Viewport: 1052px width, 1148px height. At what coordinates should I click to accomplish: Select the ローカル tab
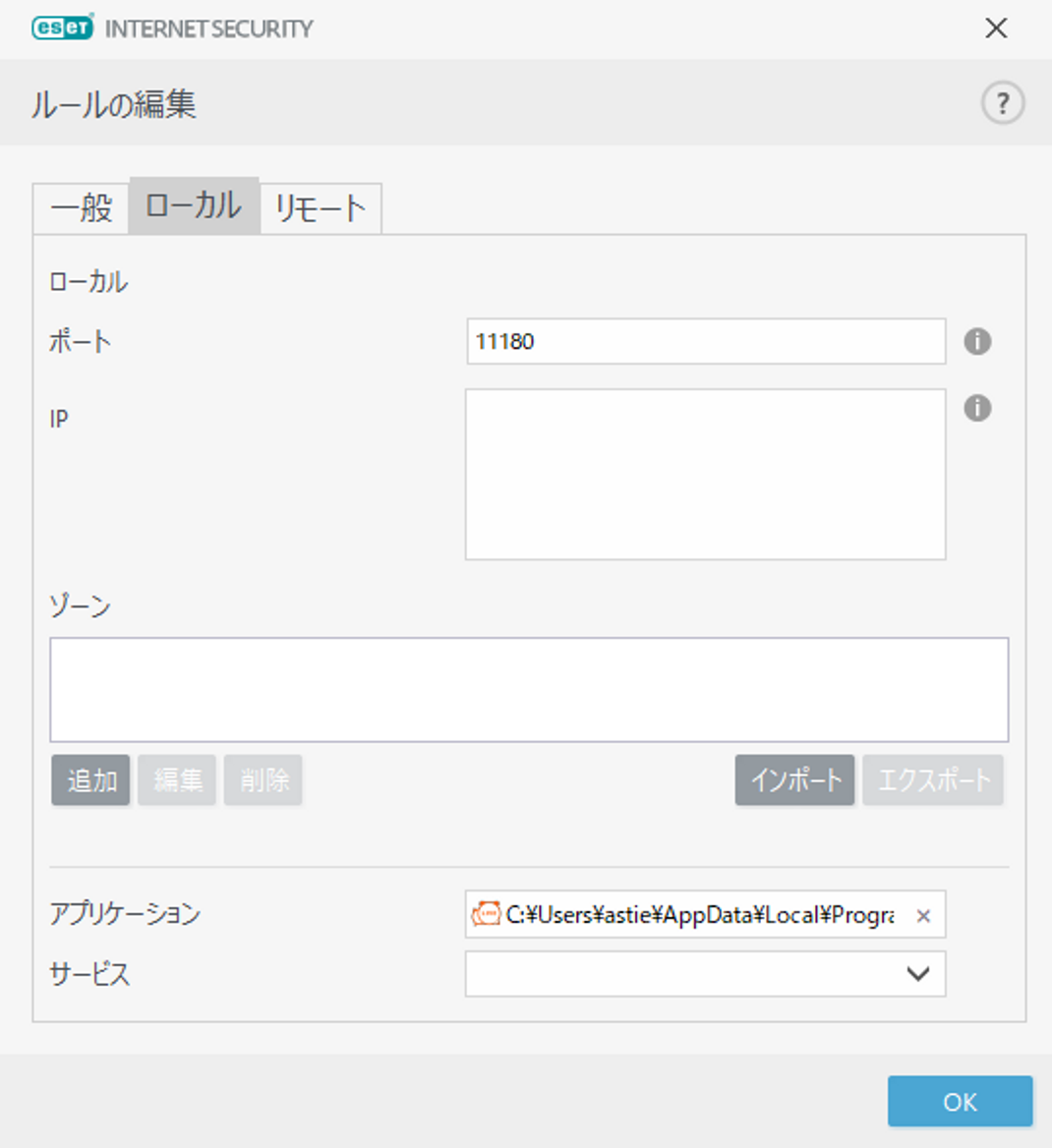(194, 205)
